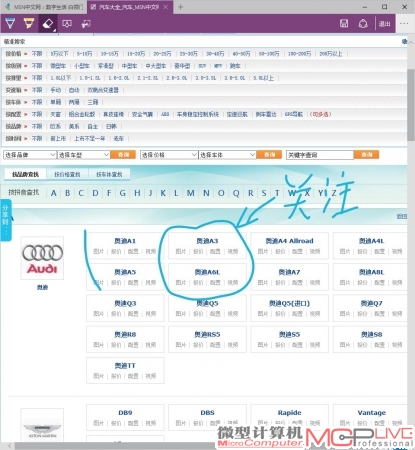Open the 选择品牌 dropdown
This screenshot has height=450, width=415.
pos(29,155)
